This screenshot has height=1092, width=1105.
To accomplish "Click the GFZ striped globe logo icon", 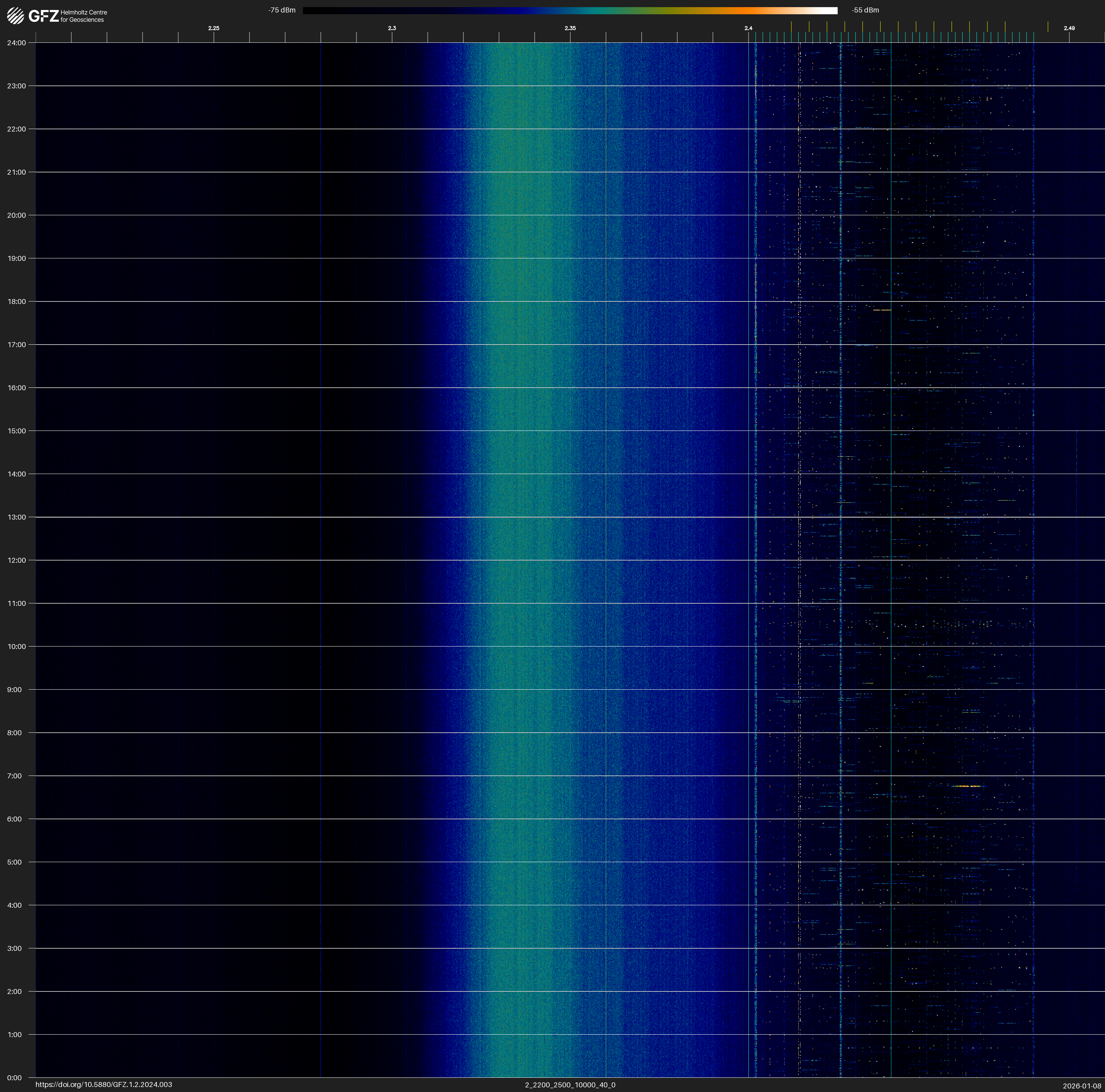I will (15, 15).
